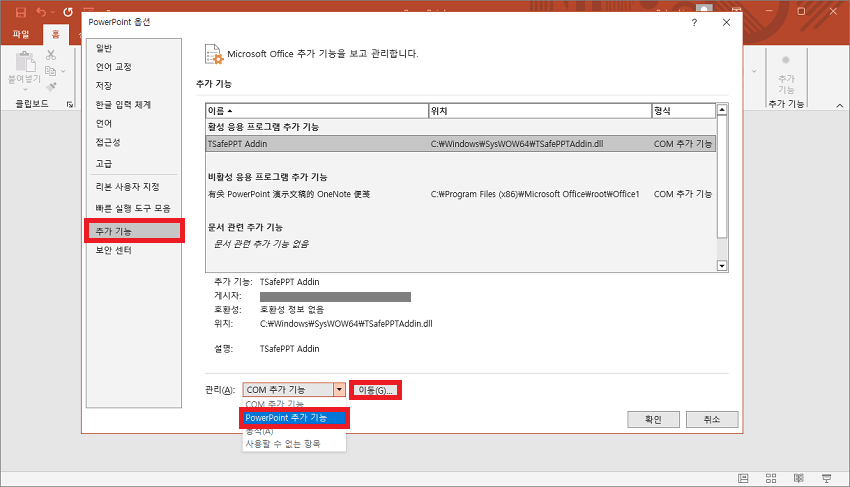
Task: Choose PowerPoint 추가 기능 from dropdown list
Action: point(293,418)
